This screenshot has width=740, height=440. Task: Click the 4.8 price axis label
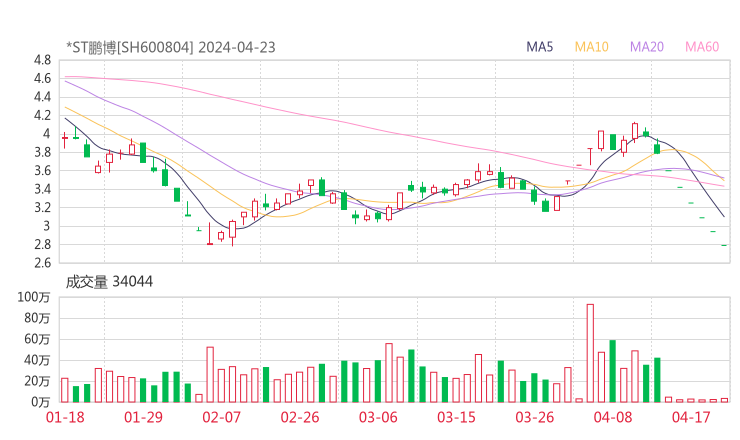[42, 60]
